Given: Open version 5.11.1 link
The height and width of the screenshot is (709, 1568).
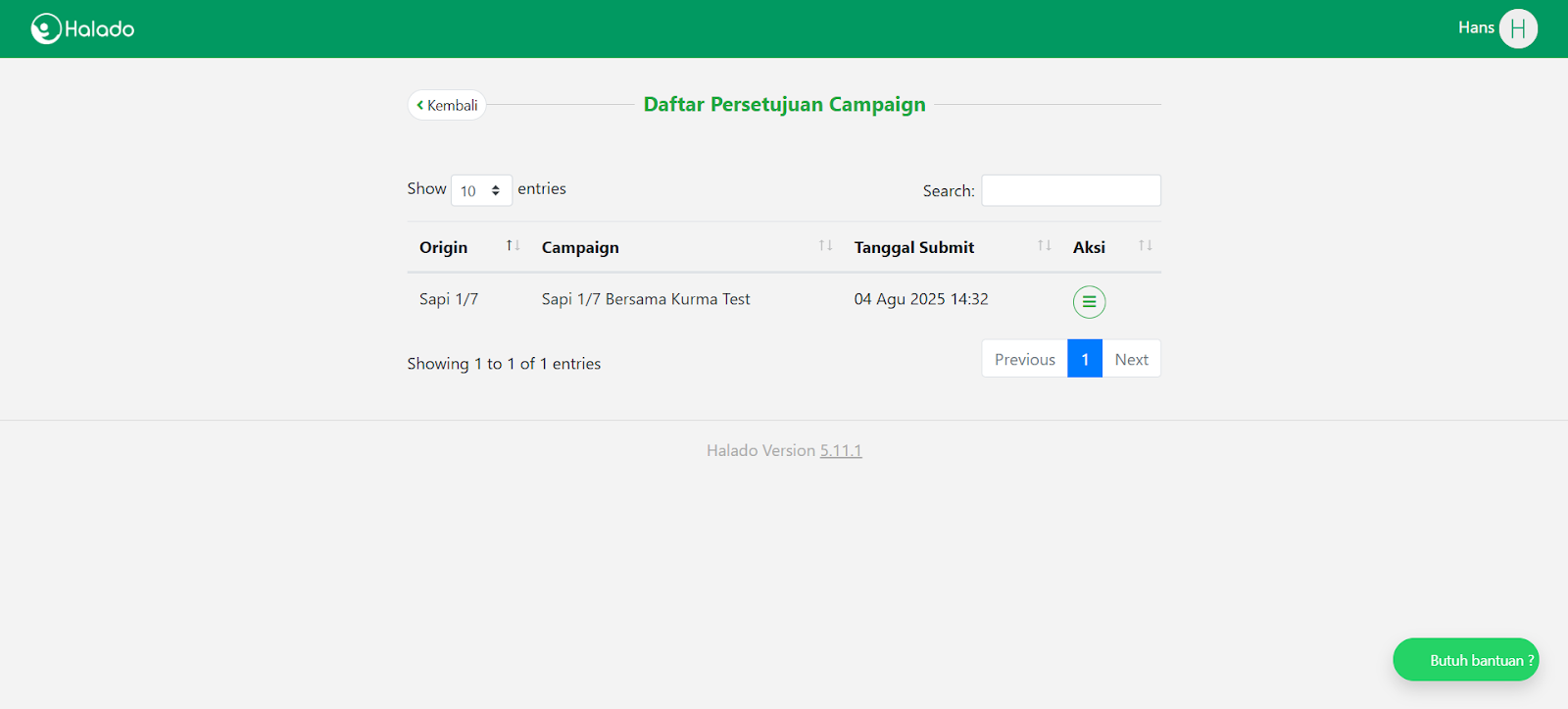Looking at the screenshot, I should [841, 450].
